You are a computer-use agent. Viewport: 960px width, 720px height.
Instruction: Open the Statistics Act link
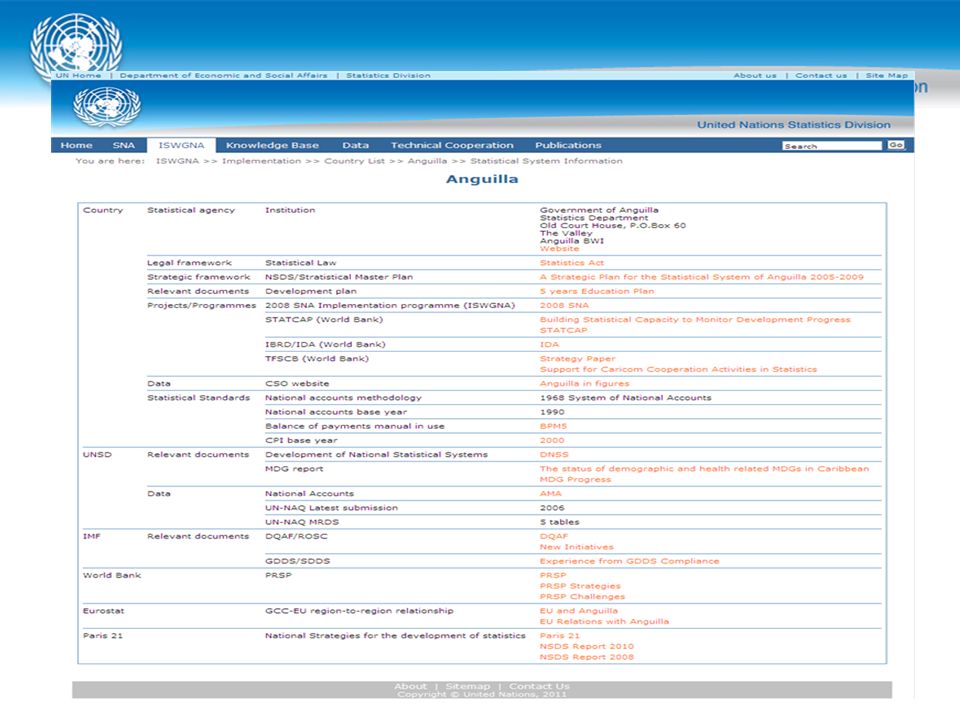(x=571, y=263)
